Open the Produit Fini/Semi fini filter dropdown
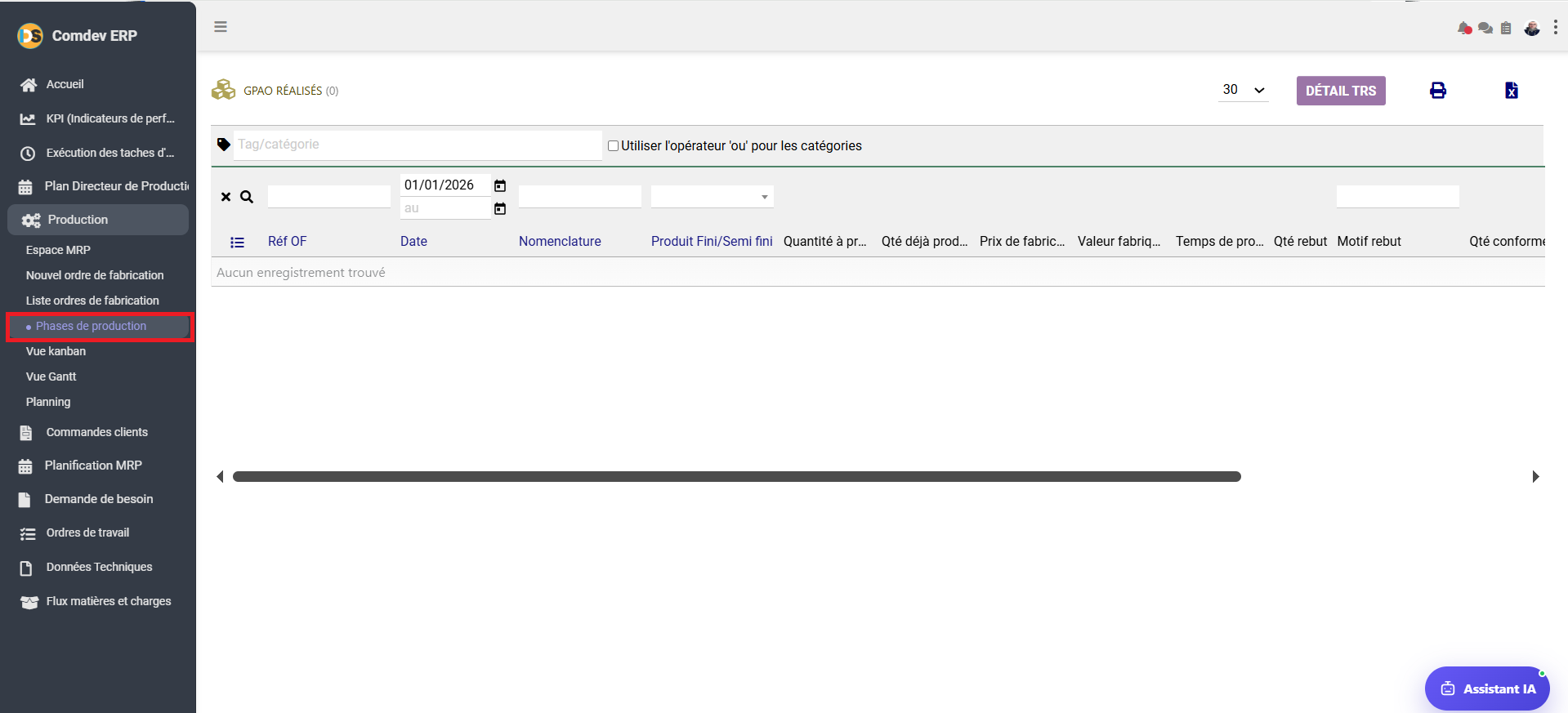The height and width of the screenshot is (713, 1568). (713, 197)
